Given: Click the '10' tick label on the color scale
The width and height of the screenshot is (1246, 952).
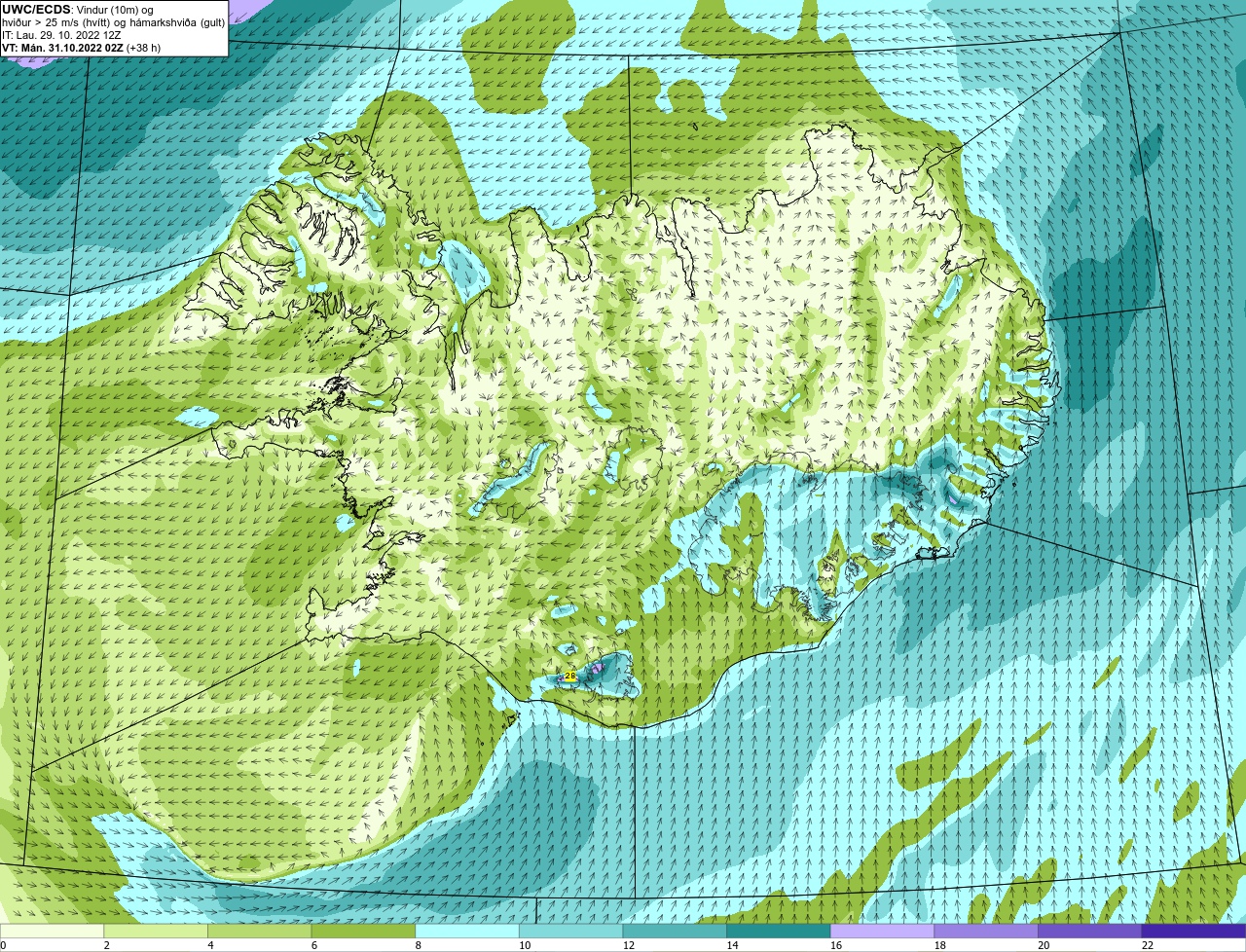Looking at the screenshot, I should coord(524,945).
